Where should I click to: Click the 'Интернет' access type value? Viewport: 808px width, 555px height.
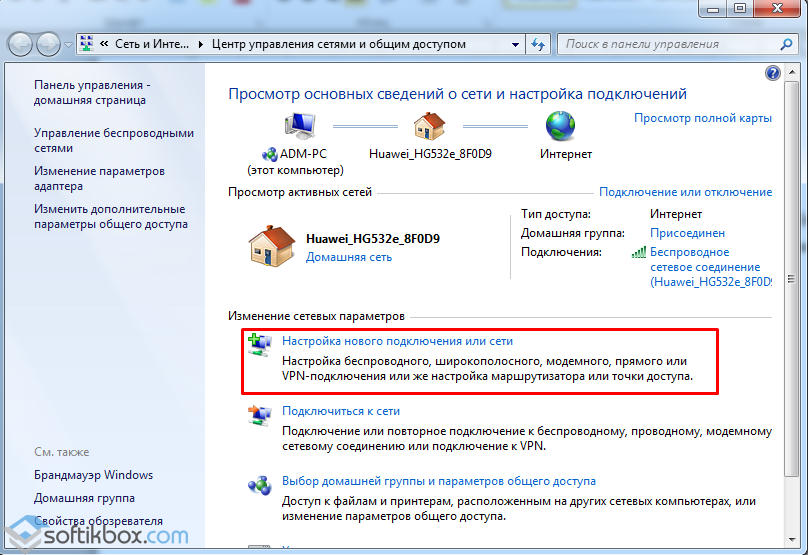(x=676, y=214)
